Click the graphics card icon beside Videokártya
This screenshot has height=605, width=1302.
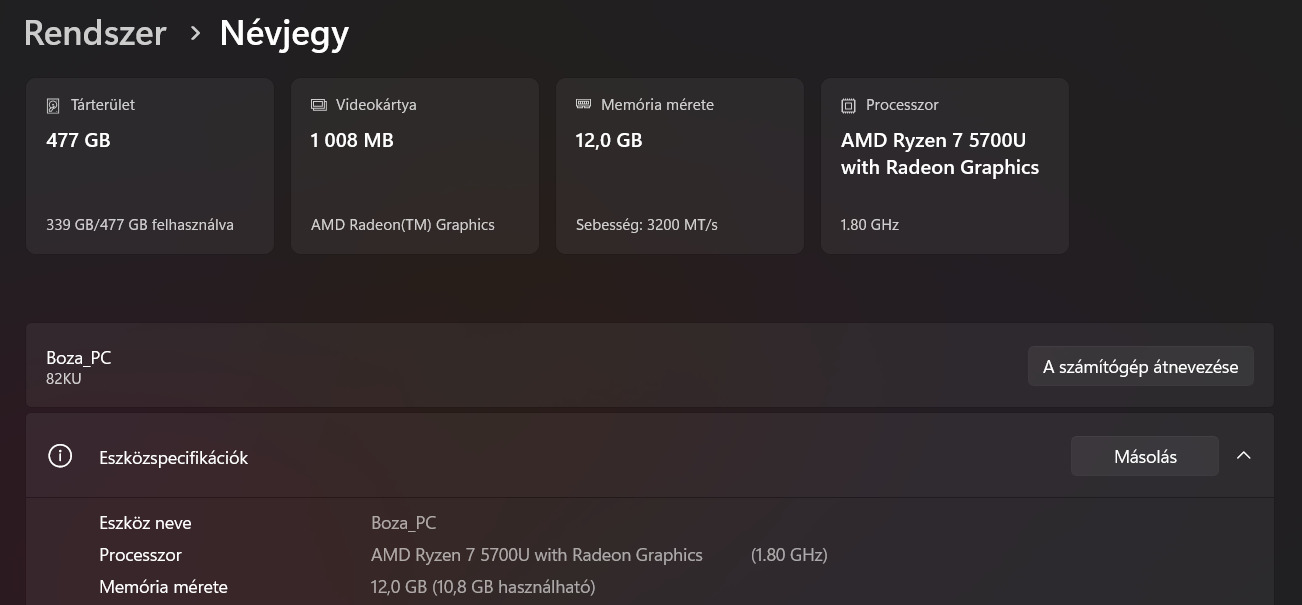319,105
